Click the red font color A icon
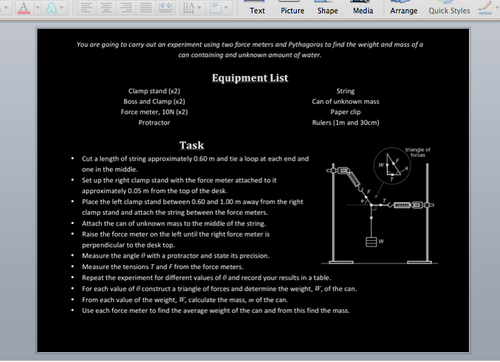Screen dimensions: 500x362 pyautogui.click(x=23, y=7)
